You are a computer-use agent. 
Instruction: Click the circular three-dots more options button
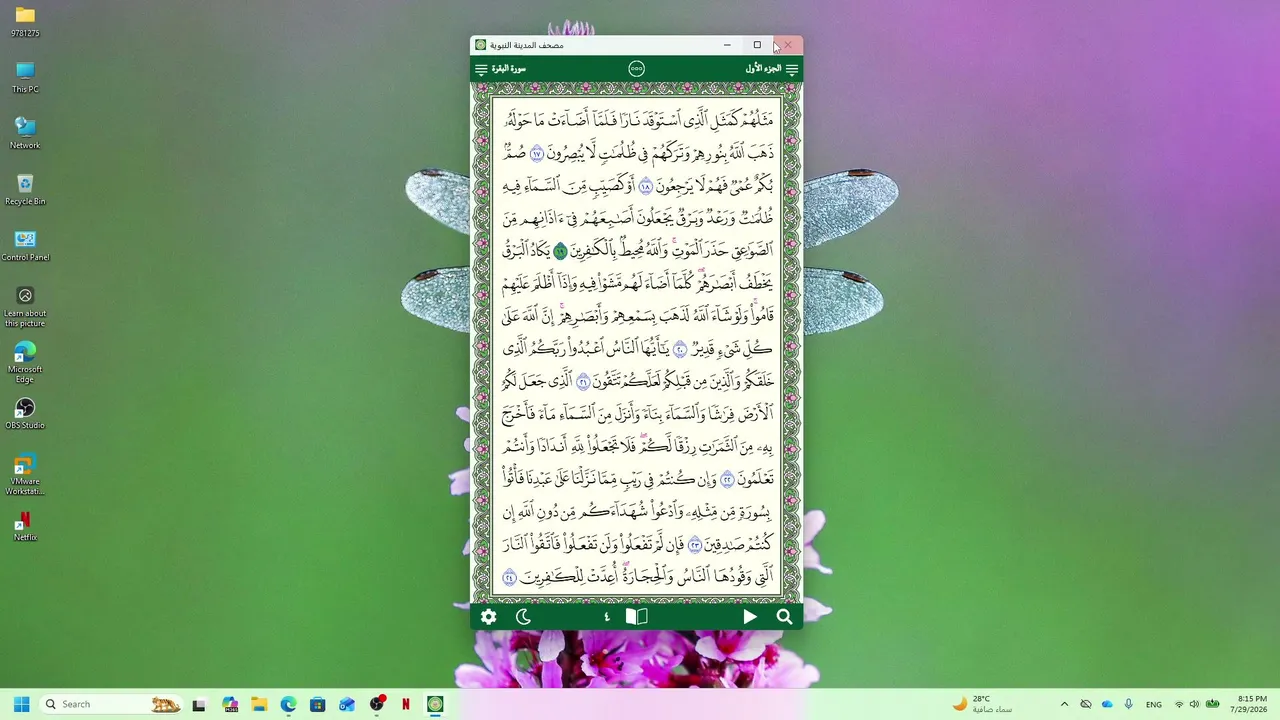(636, 69)
